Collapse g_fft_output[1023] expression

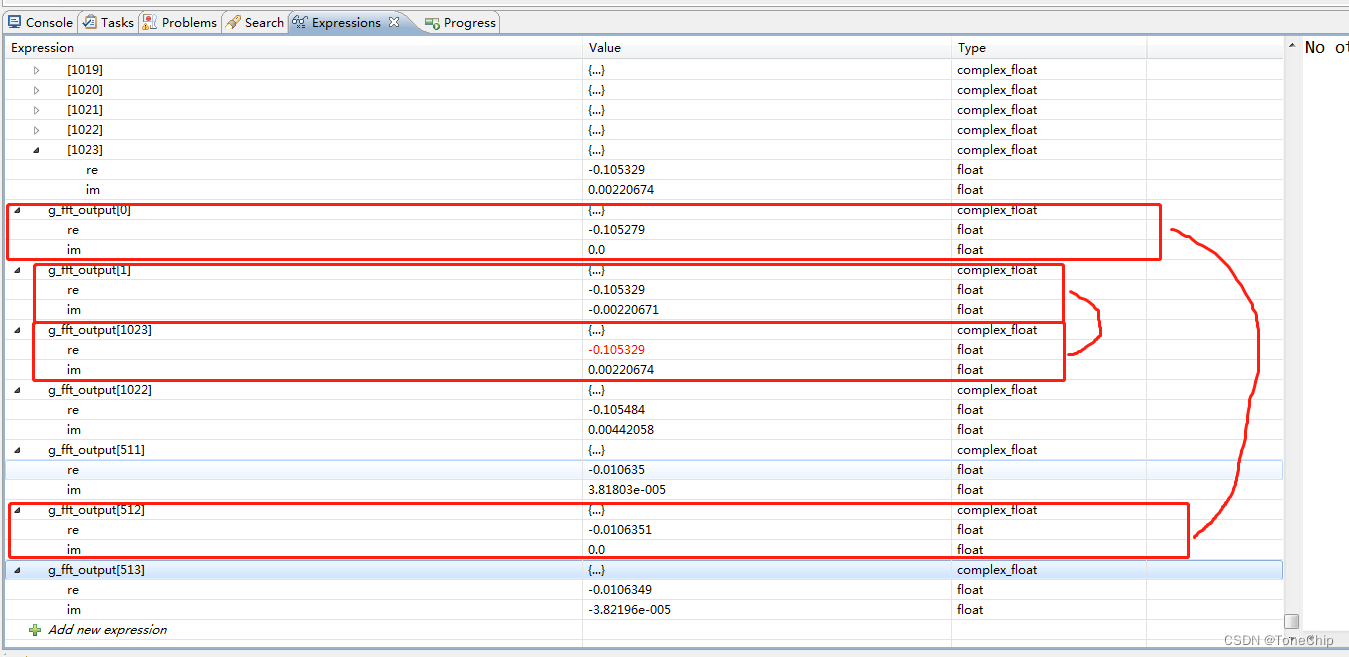click(18, 330)
